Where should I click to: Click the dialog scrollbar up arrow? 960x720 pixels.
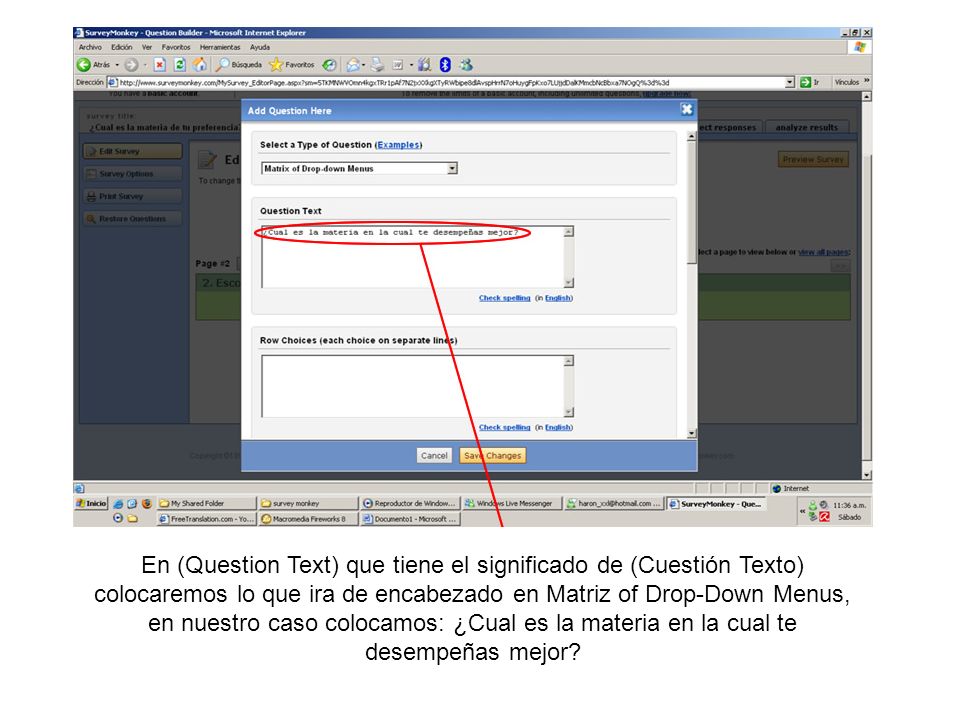691,137
